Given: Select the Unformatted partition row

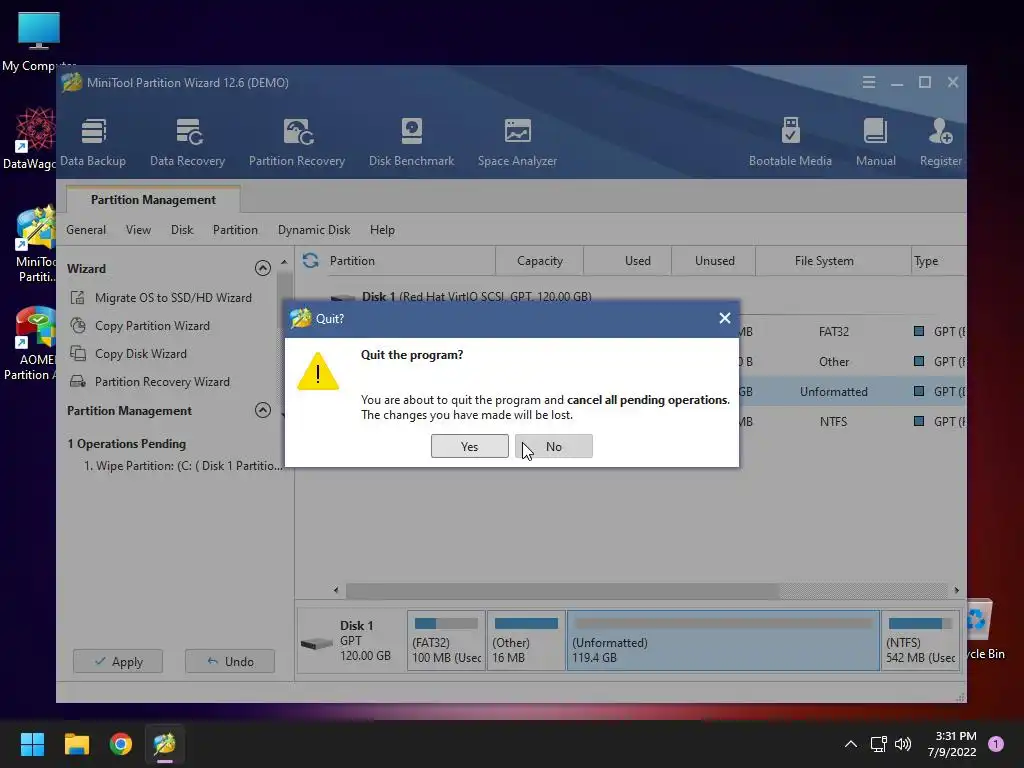Looking at the screenshot, I should click(853, 392).
